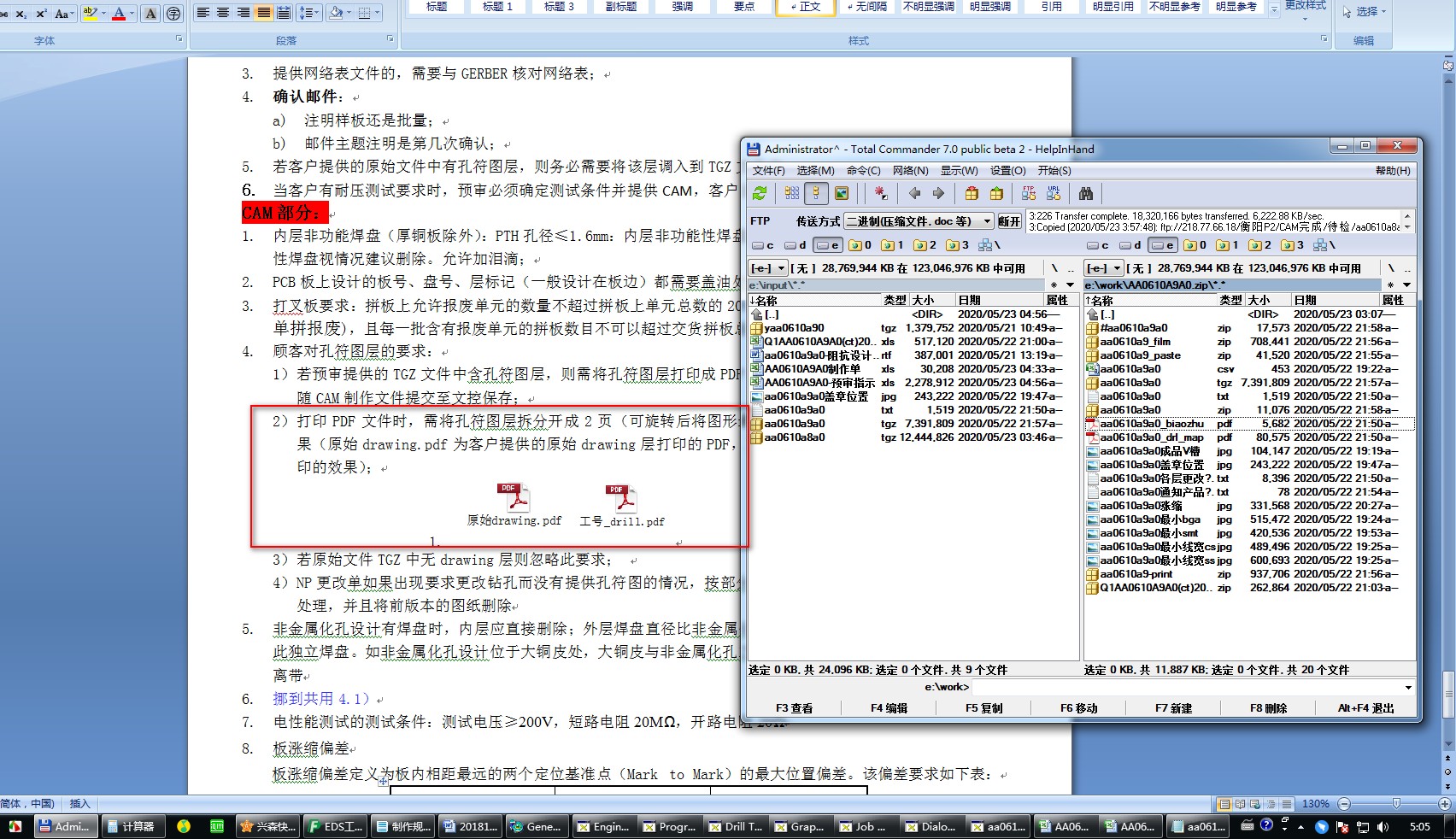Image resolution: width=1456 pixels, height=839 pixels.
Task: Open command line history dropdown
Action: click(1408, 687)
